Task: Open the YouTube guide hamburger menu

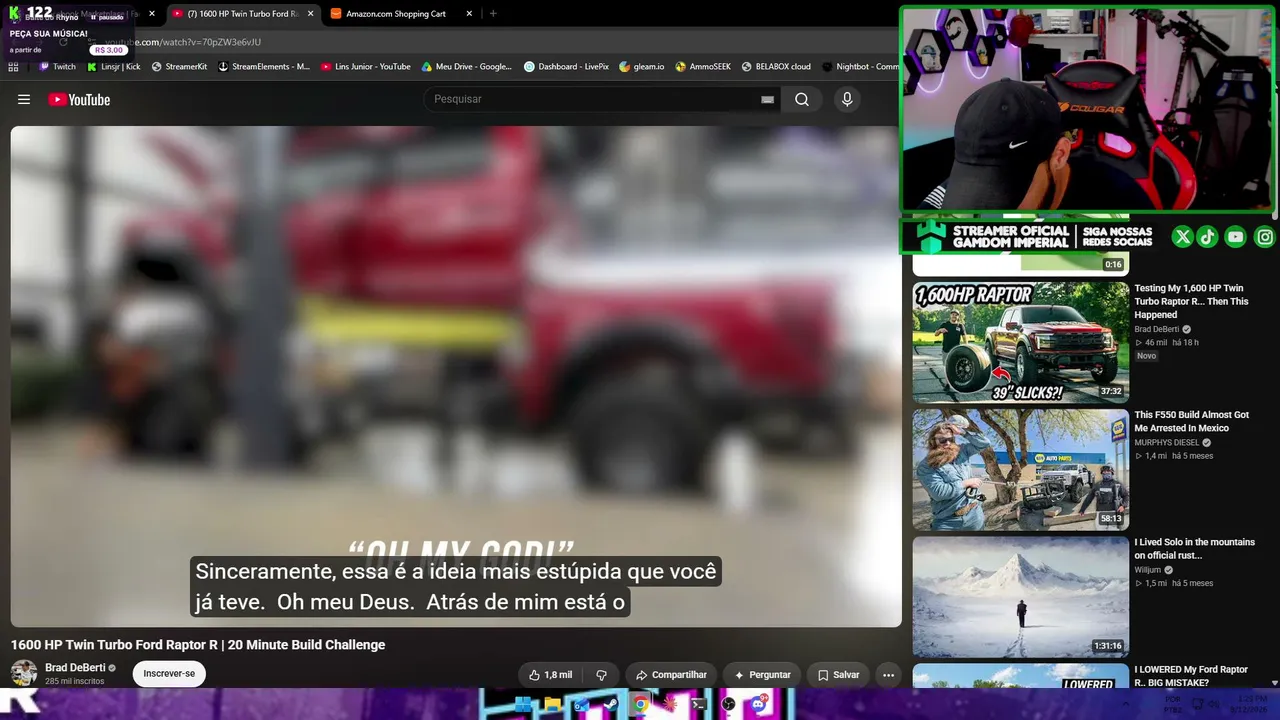Action: [24, 99]
